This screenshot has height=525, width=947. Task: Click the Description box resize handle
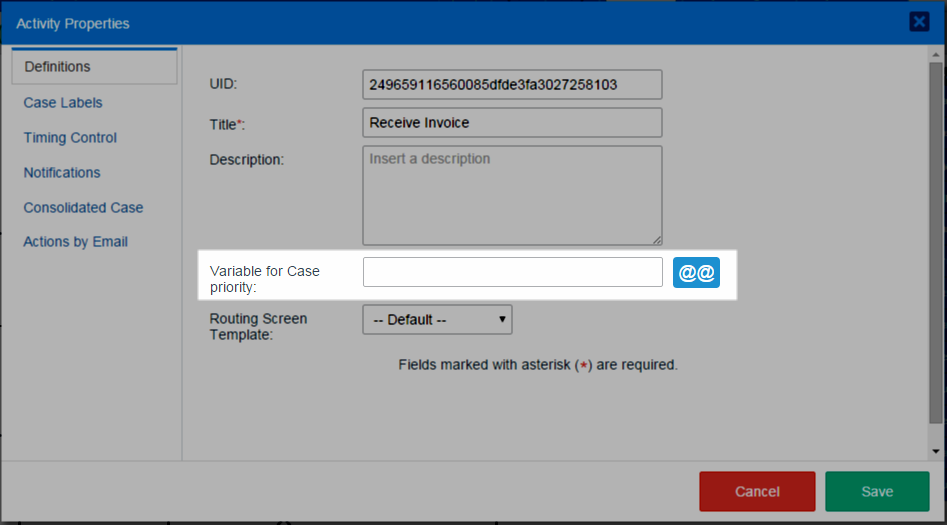(x=656, y=239)
